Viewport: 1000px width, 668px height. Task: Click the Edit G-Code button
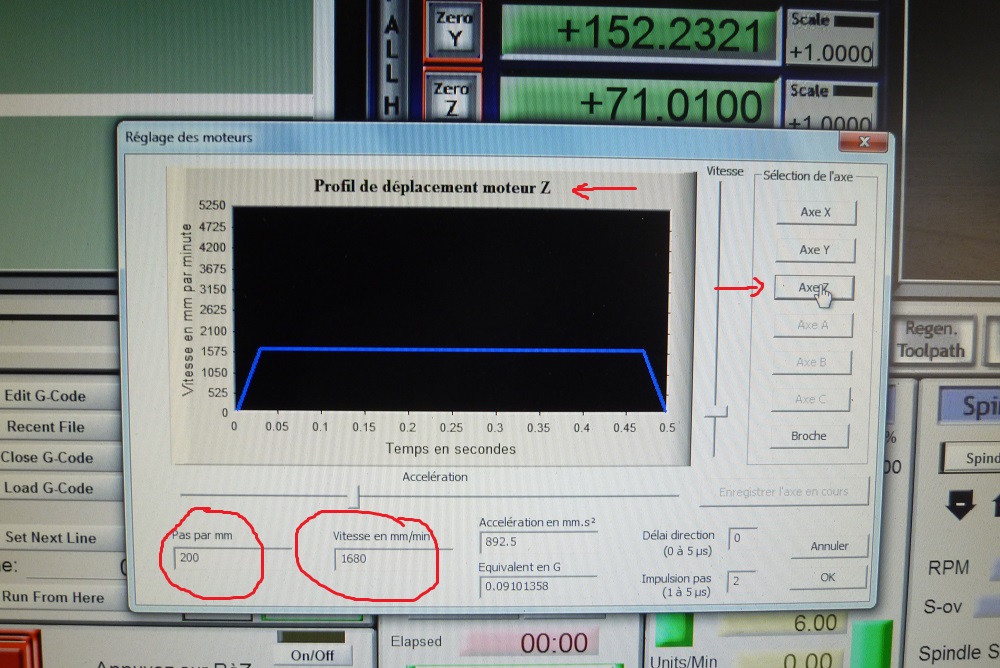(46, 396)
